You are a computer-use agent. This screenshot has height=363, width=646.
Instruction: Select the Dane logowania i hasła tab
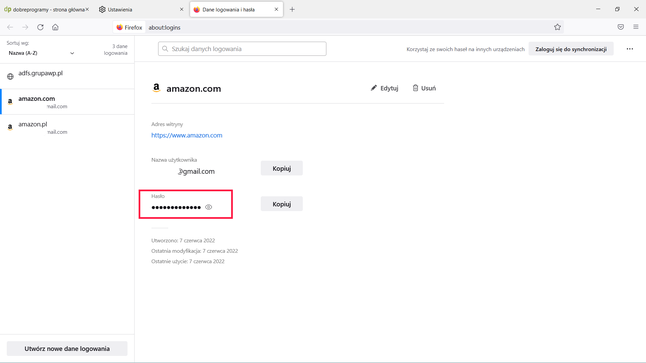pyautogui.click(x=236, y=9)
